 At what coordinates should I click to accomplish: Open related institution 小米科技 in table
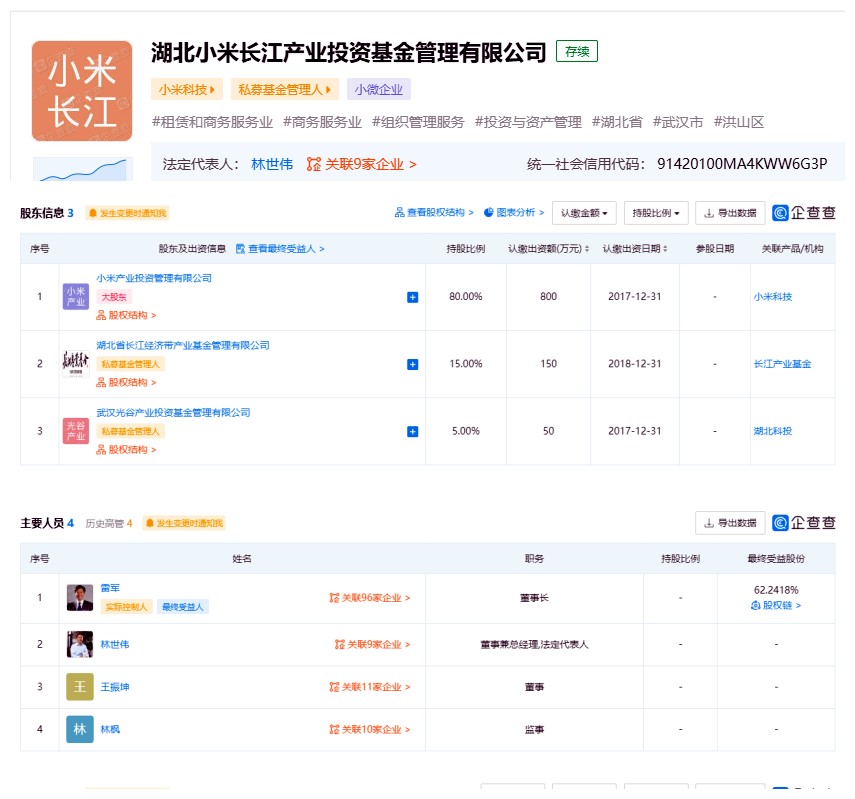(x=773, y=297)
